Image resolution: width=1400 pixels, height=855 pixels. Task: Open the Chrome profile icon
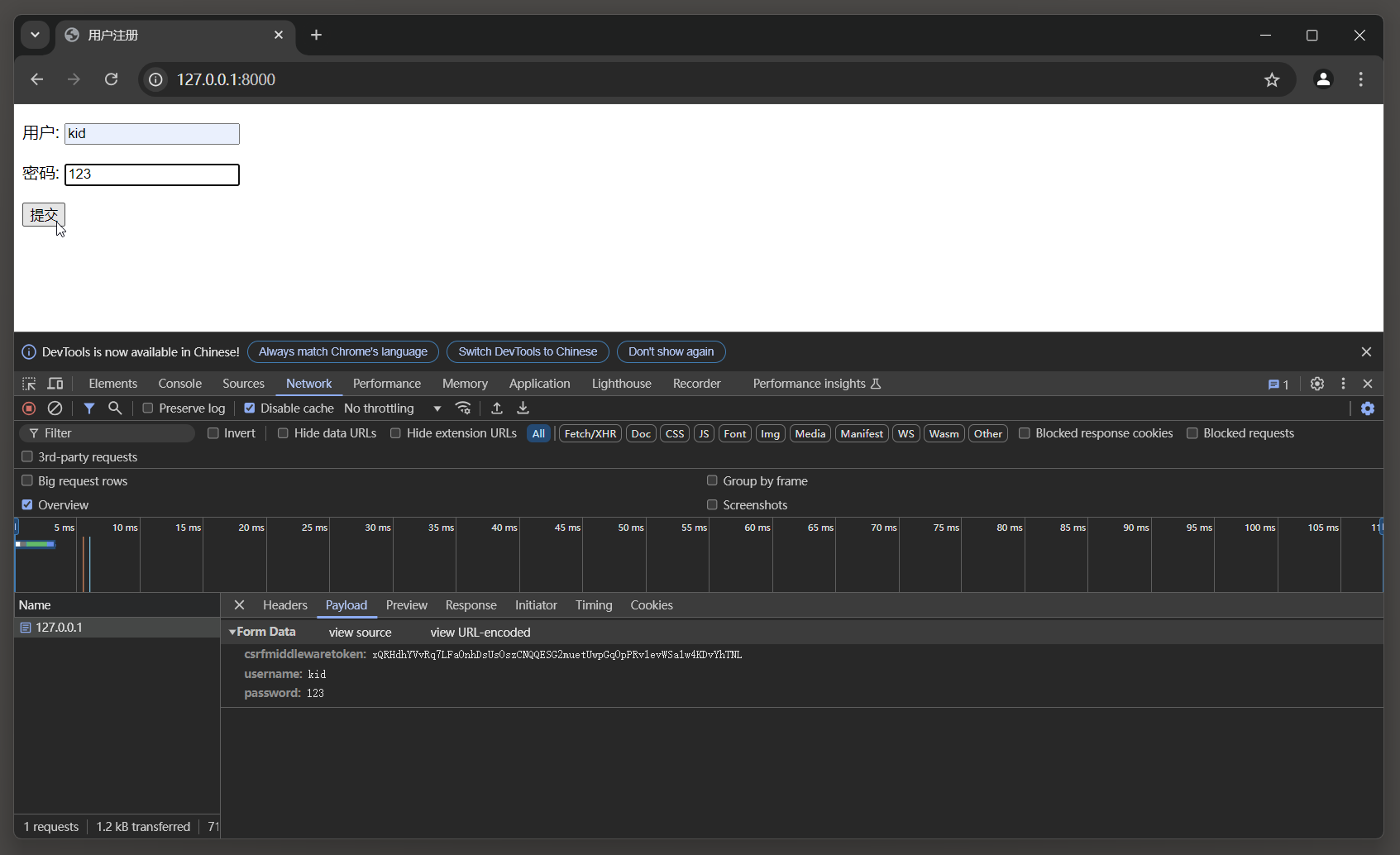tap(1323, 79)
